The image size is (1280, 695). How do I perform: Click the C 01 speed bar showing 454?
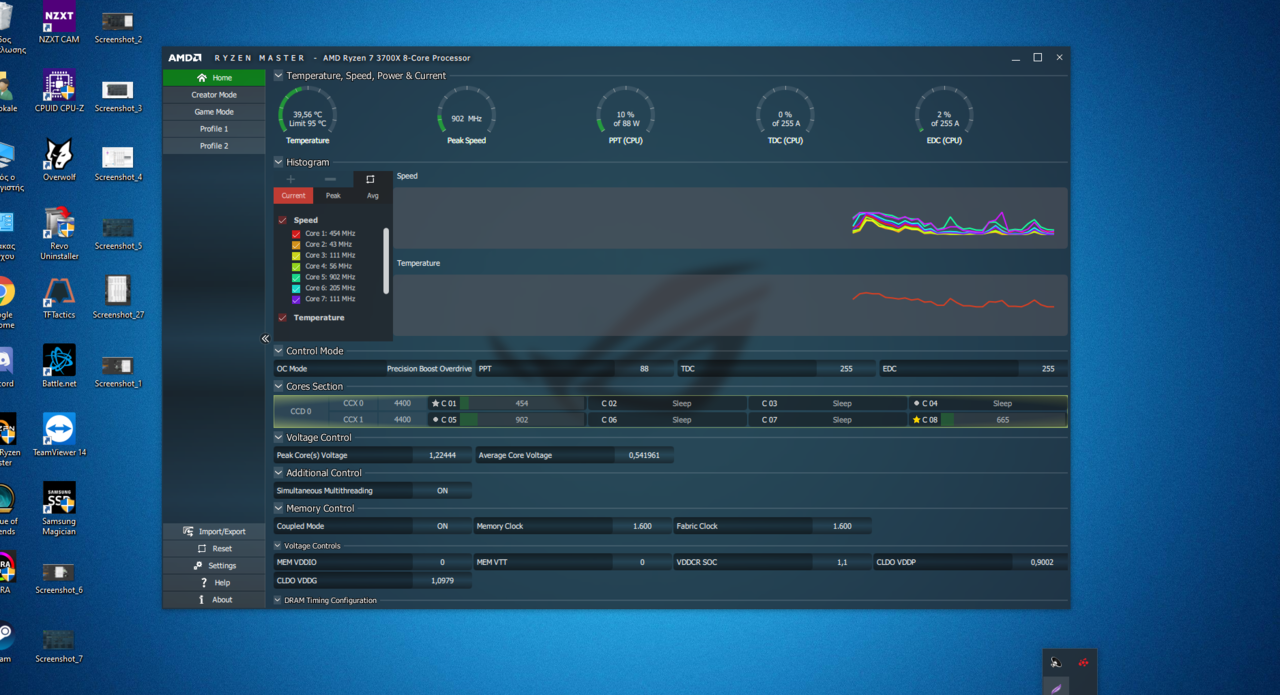point(521,404)
